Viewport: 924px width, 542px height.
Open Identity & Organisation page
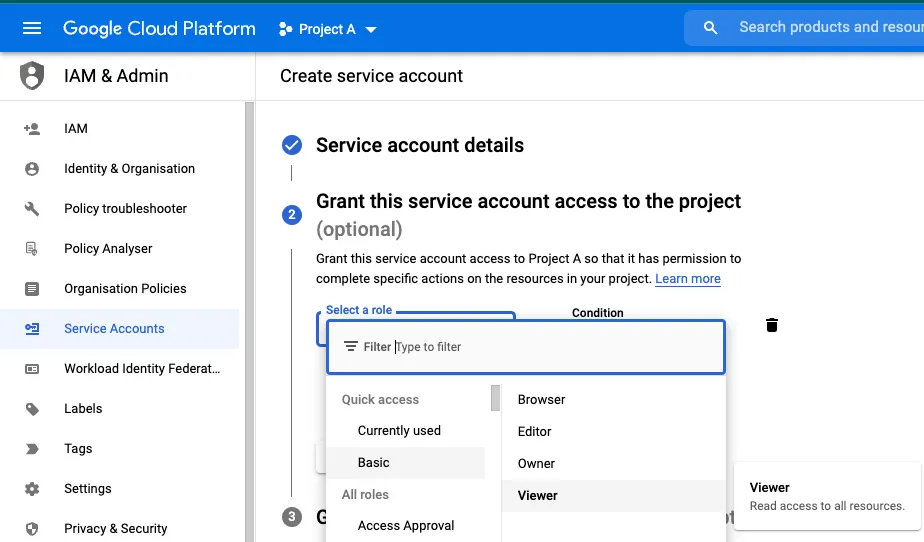point(120,168)
